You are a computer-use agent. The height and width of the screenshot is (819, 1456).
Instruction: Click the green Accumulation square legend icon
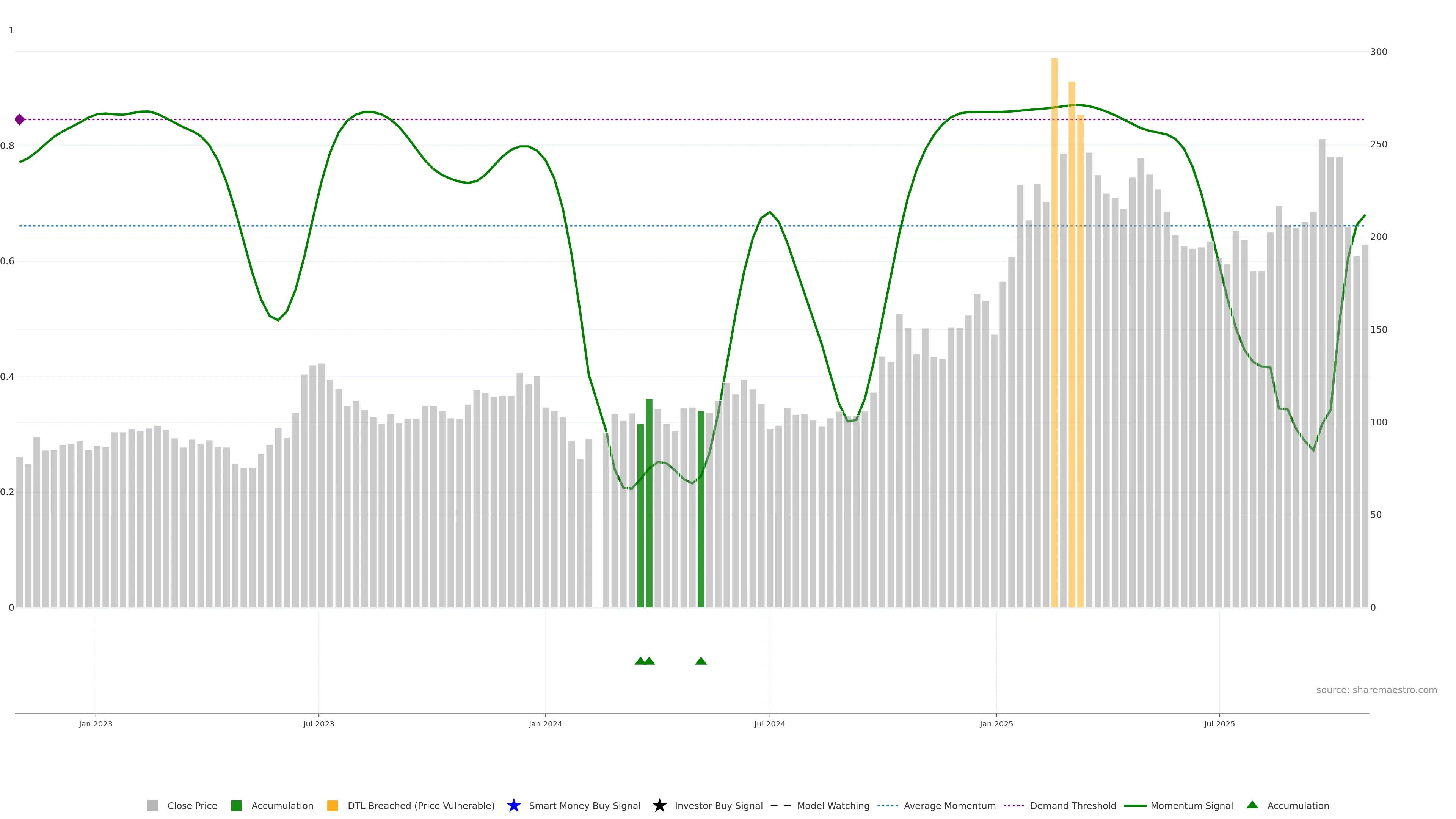(x=236, y=805)
